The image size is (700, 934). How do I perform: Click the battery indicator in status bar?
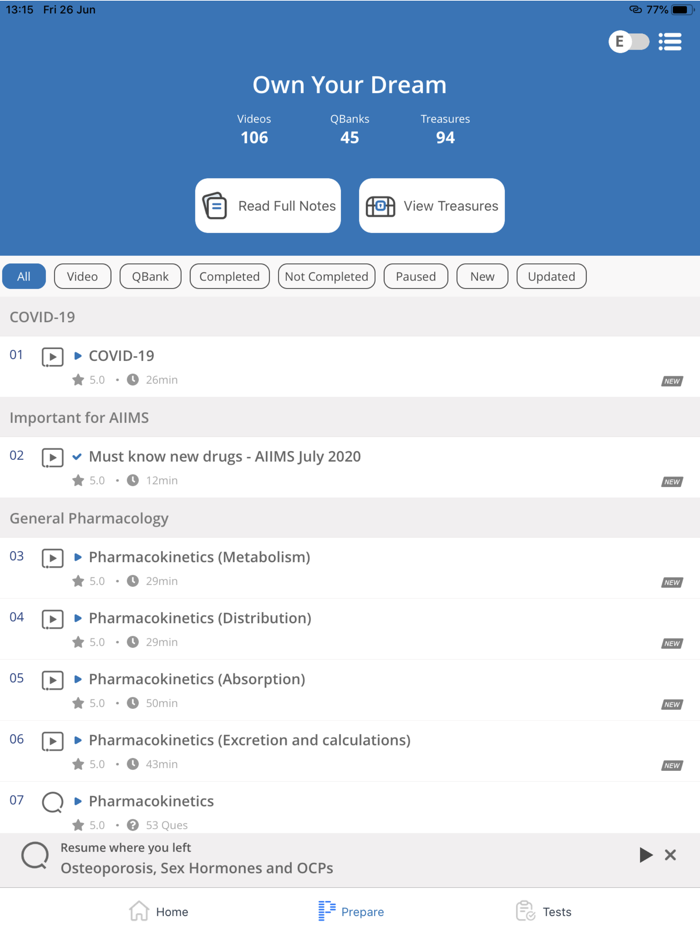point(682,10)
